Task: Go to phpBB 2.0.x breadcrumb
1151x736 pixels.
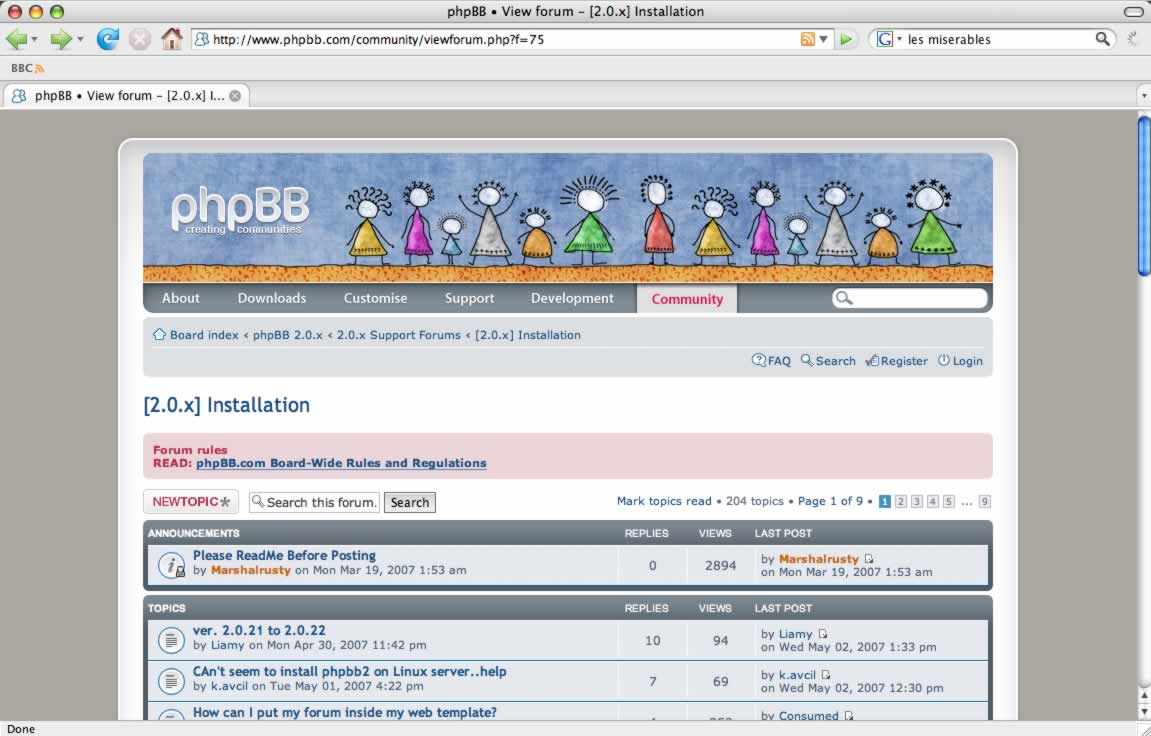Action: tap(288, 335)
